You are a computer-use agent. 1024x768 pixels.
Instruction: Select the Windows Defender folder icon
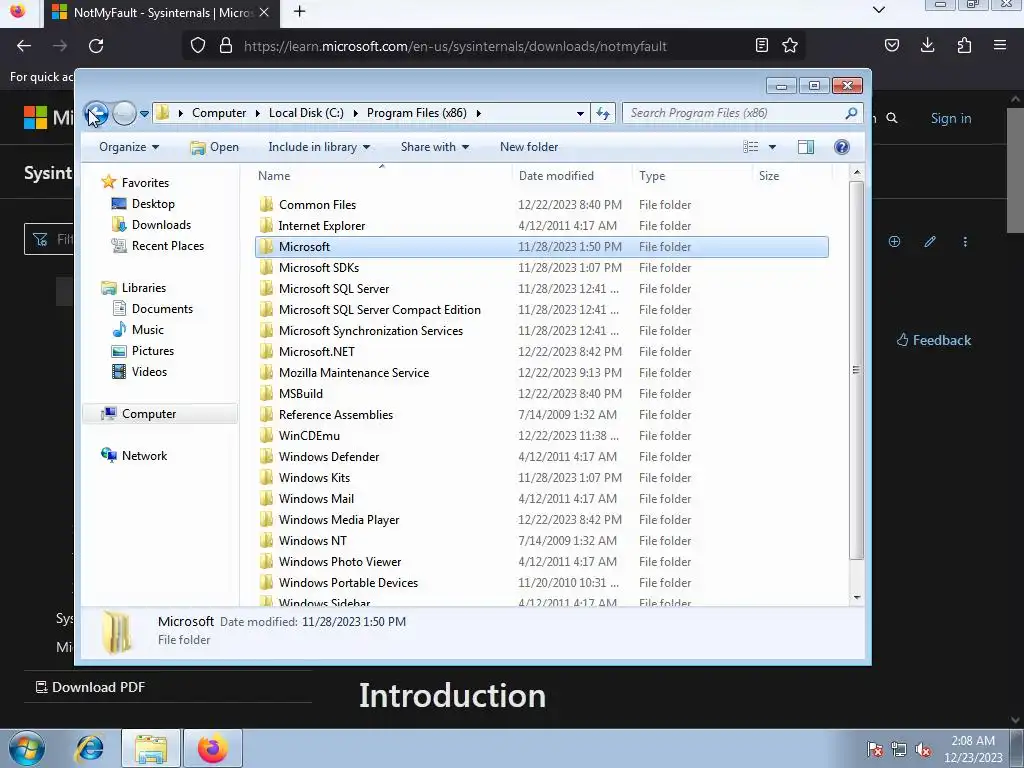point(266,456)
